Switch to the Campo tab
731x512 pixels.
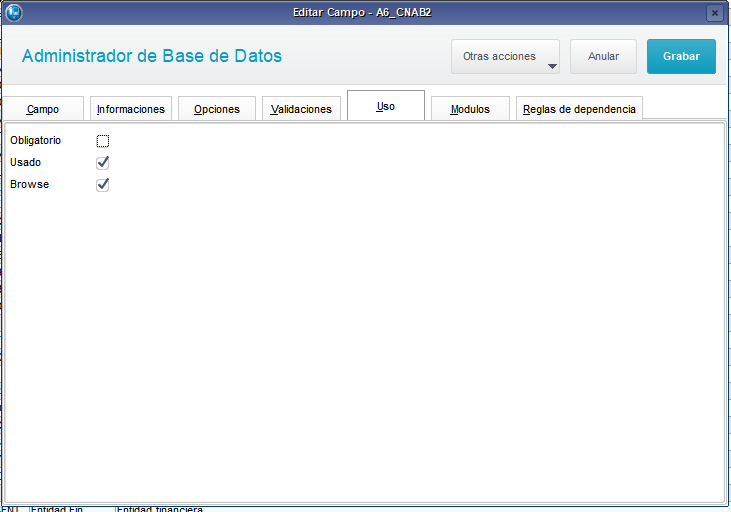click(43, 109)
